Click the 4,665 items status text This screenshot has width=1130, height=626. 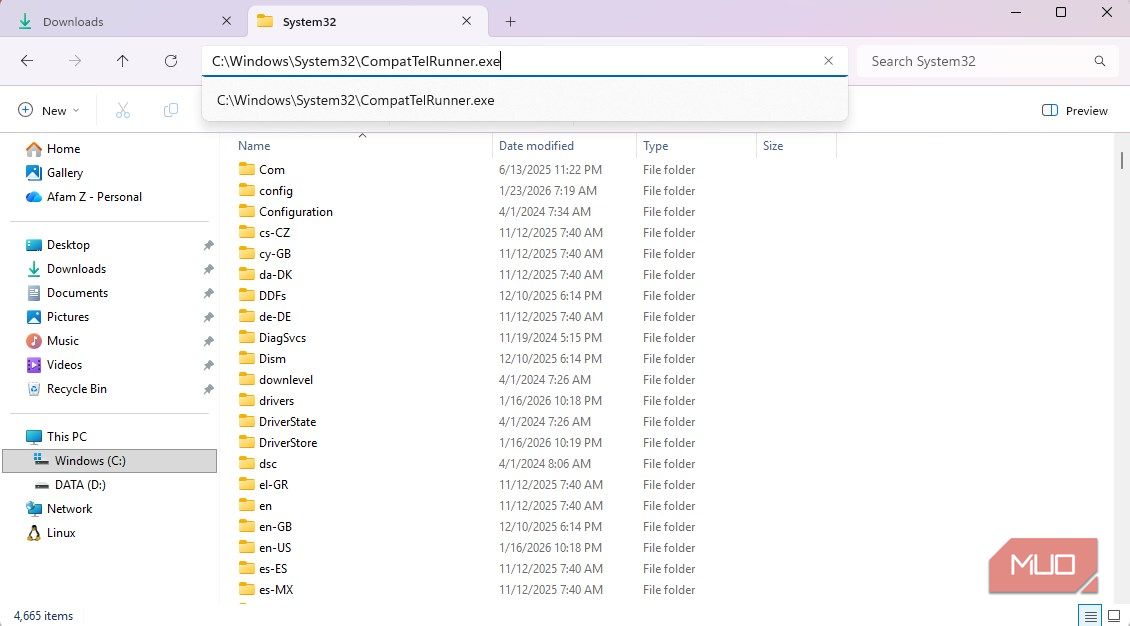pos(43,616)
